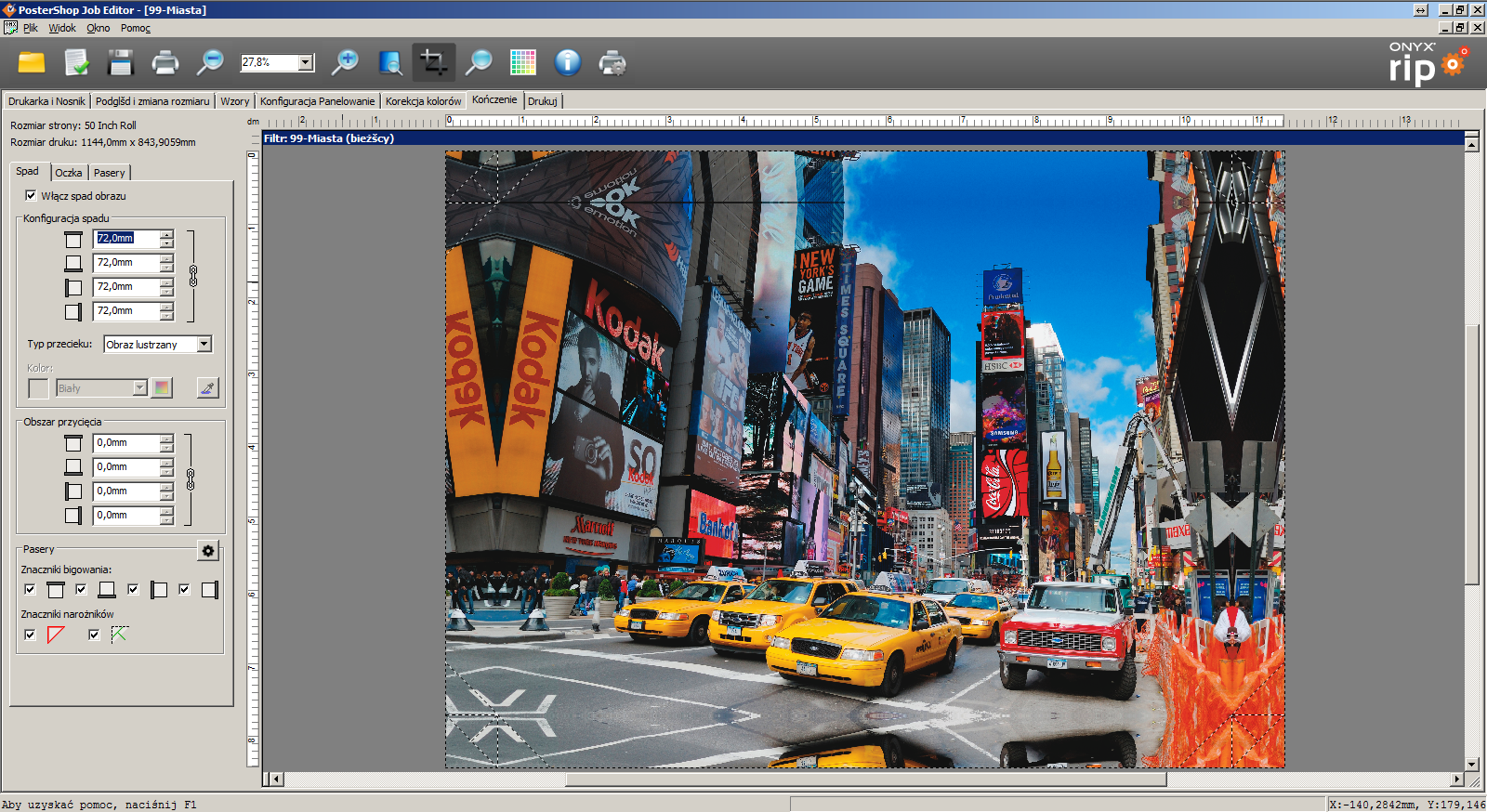This screenshot has height=812, width=1487.
Task: Click the Times Square preview image
Action: click(x=865, y=459)
